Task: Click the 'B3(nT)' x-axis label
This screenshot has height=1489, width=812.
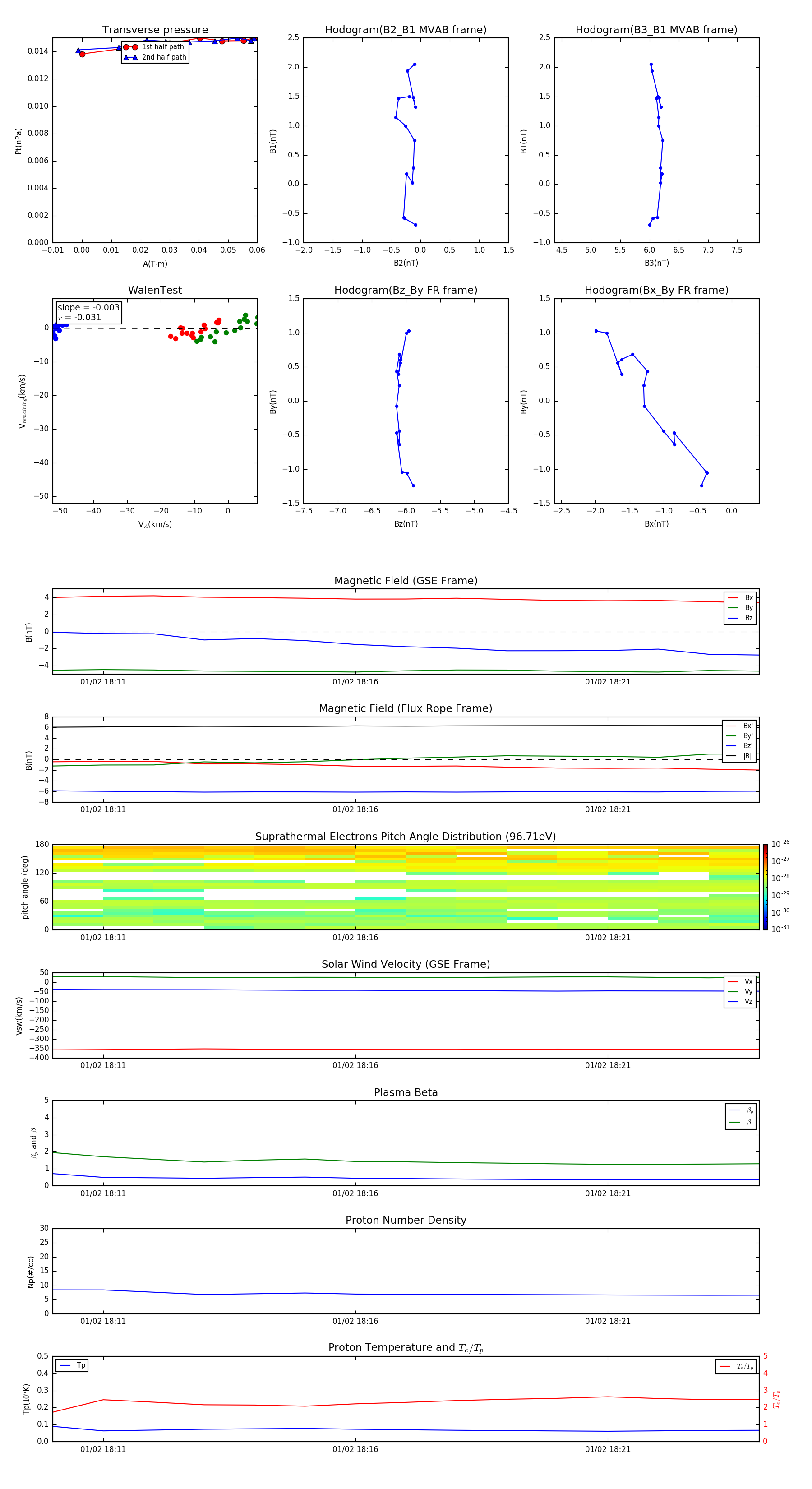Action: 656,263
